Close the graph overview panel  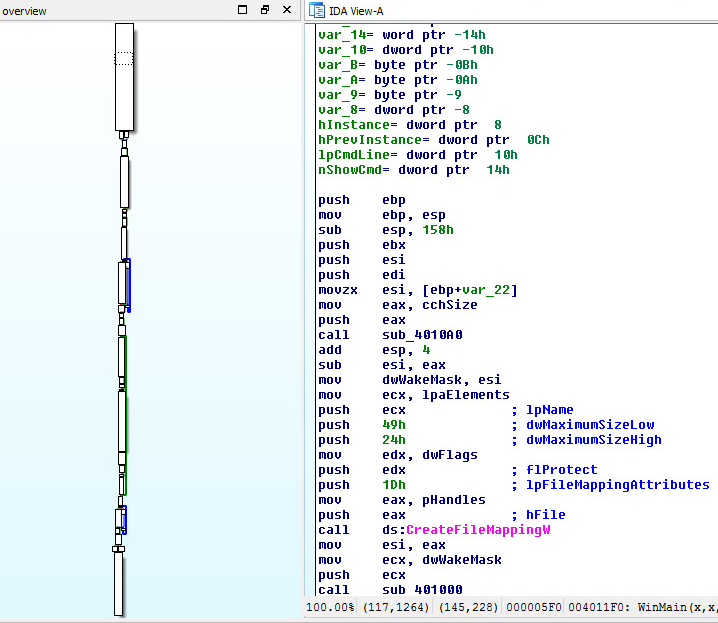point(287,10)
